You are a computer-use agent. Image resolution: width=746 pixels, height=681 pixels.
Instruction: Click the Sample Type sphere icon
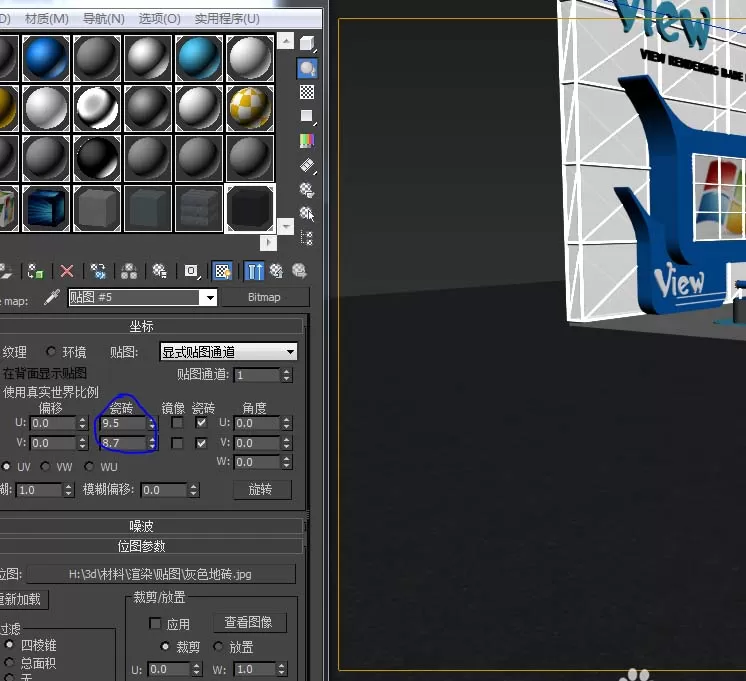pos(307,44)
